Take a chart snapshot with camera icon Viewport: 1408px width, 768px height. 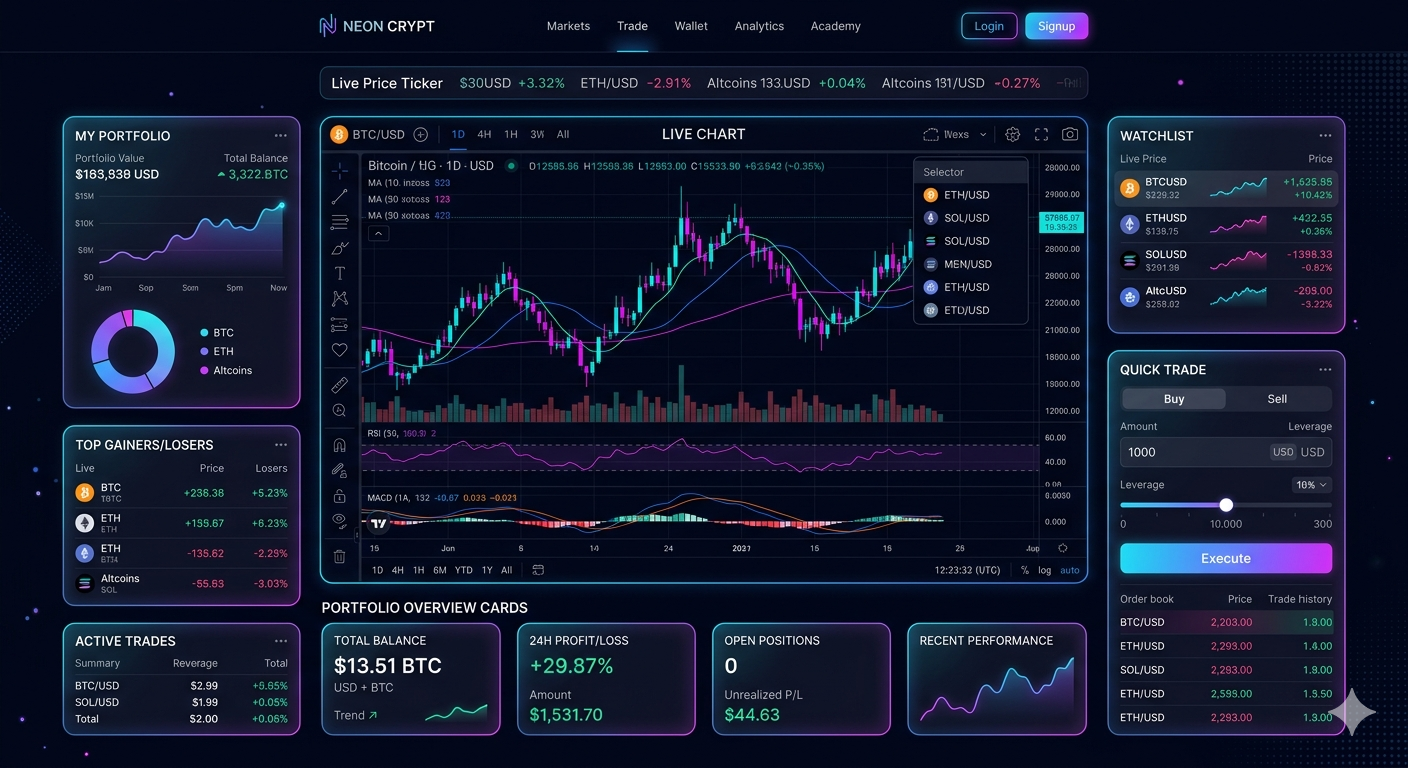tap(1070, 134)
